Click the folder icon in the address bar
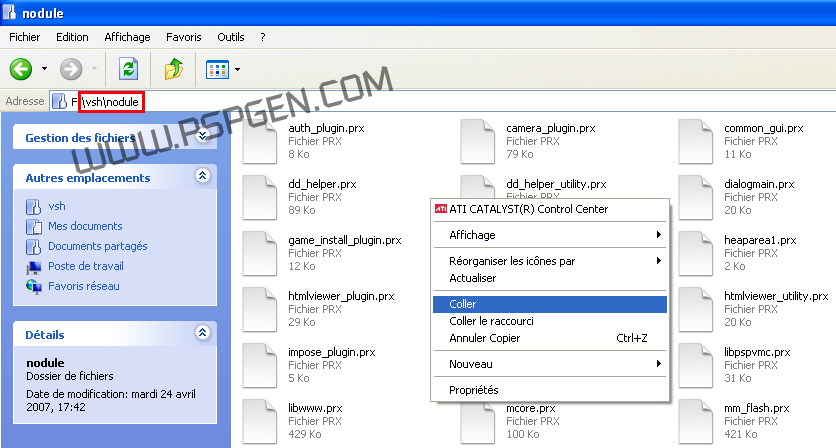836x448 pixels. tap(60, 101)
